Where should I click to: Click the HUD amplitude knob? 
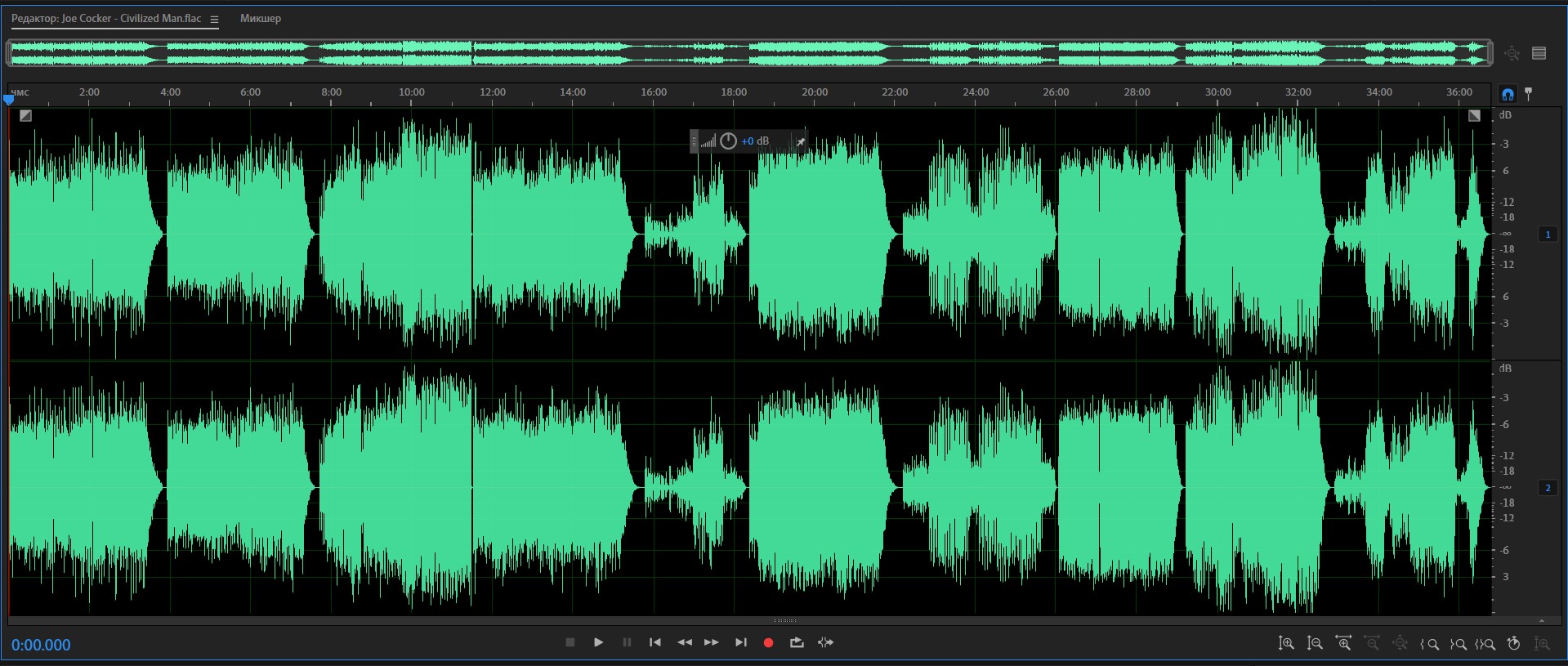click(728, 141)
